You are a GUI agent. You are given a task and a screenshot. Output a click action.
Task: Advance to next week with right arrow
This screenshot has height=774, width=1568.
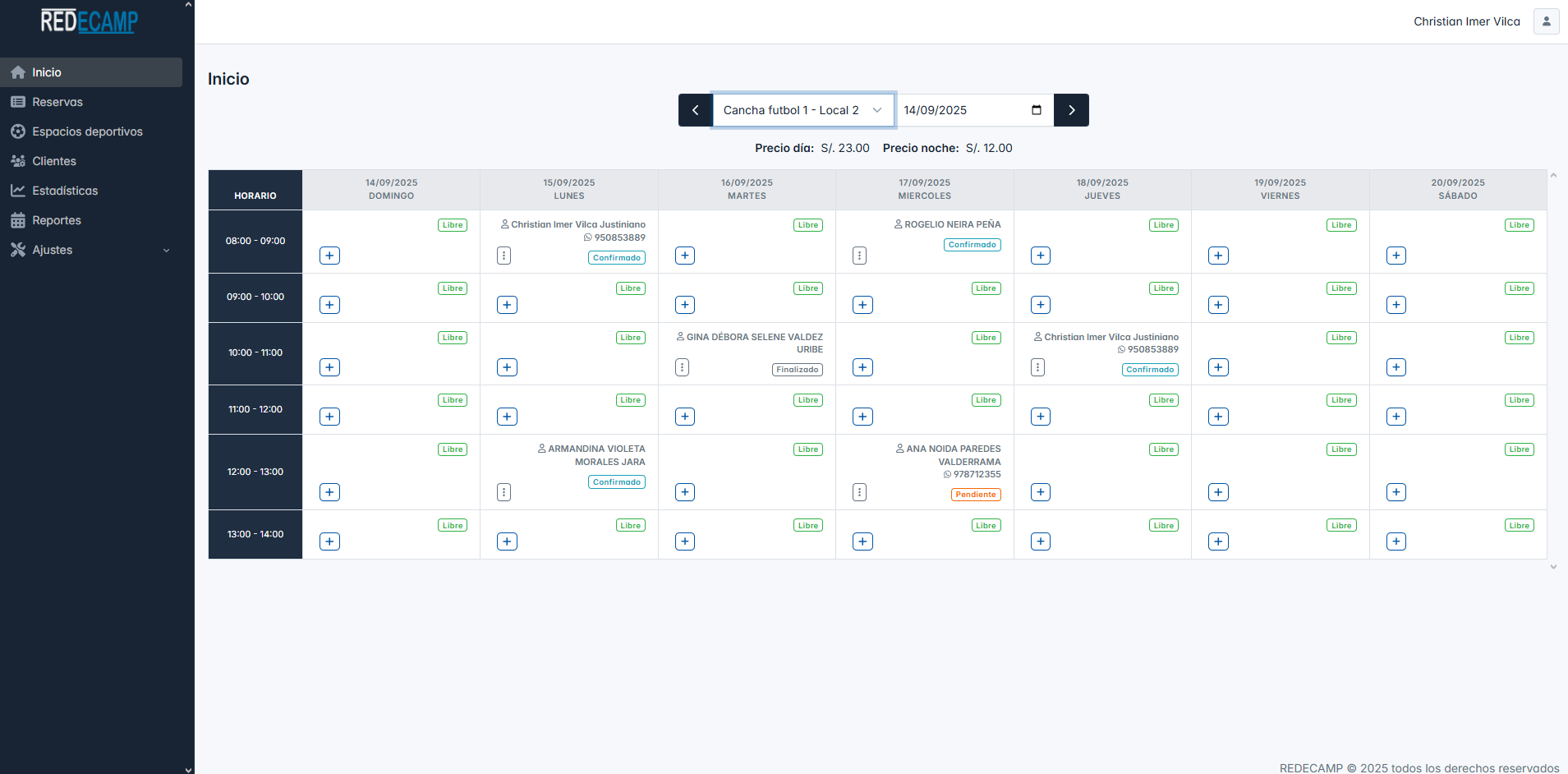coord(1071,110)
